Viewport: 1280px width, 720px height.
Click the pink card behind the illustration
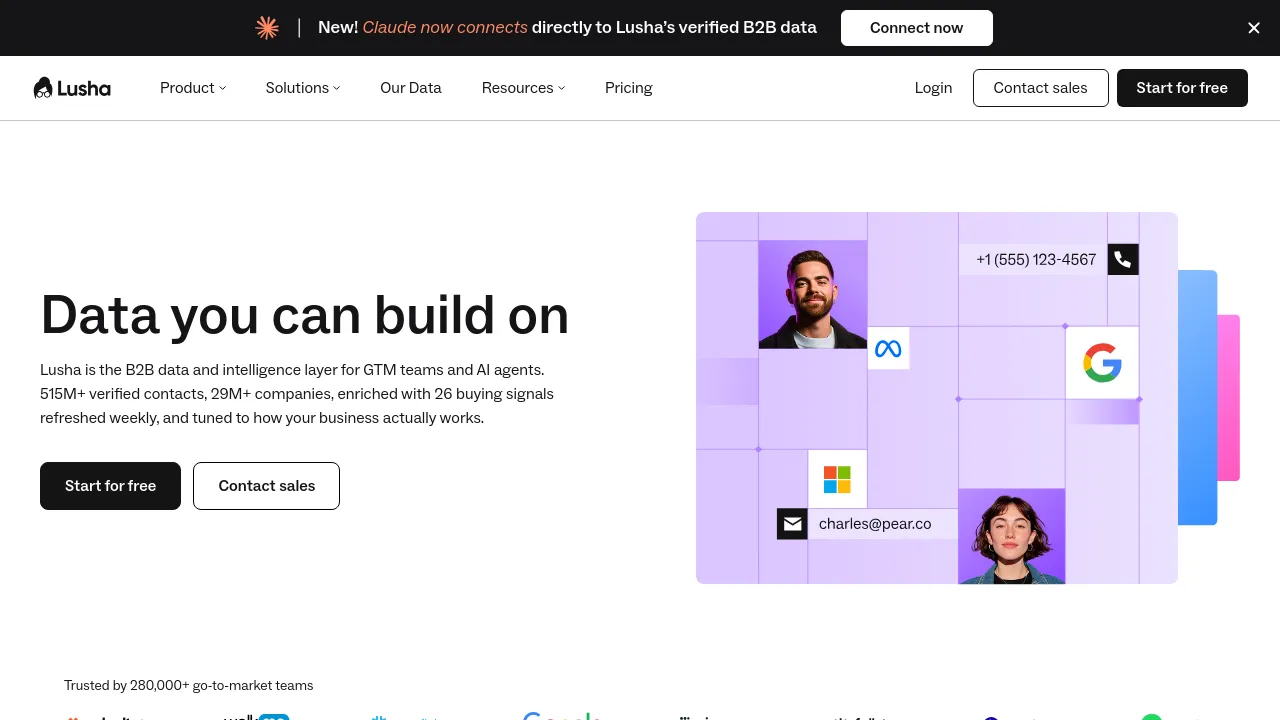coord(1229,398)
